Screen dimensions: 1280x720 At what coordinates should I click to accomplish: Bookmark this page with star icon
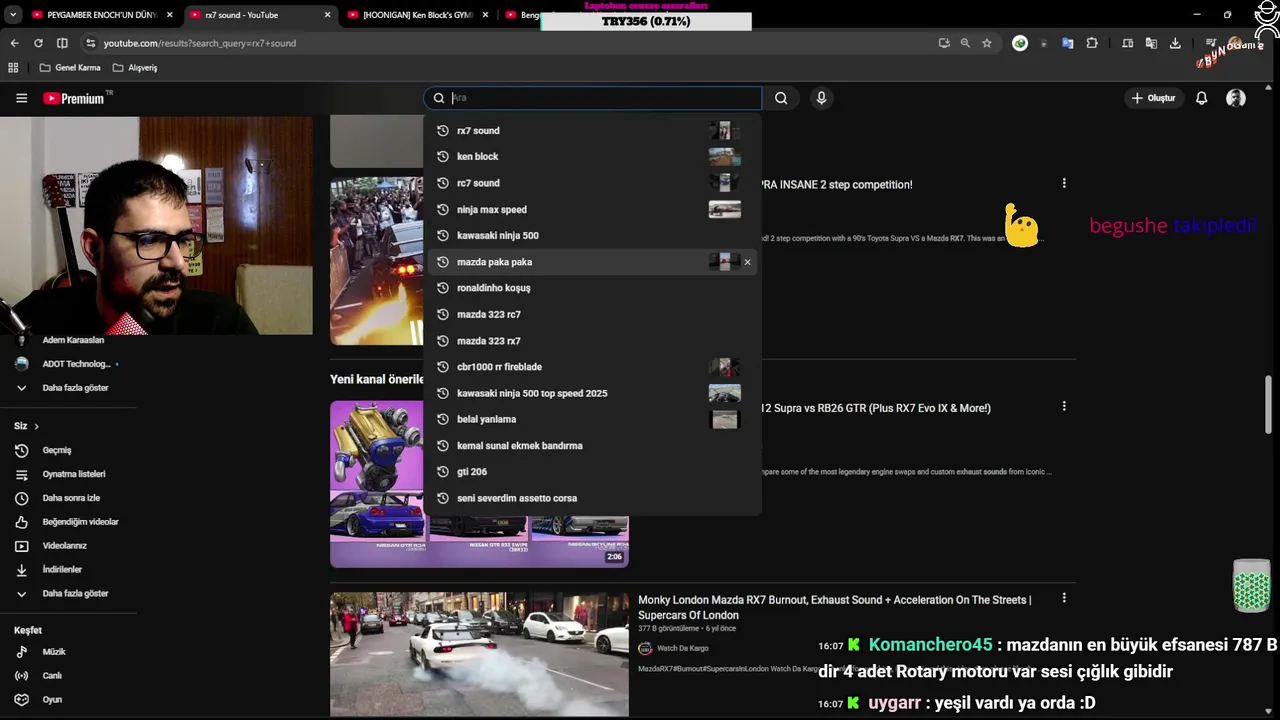point(987,43)
